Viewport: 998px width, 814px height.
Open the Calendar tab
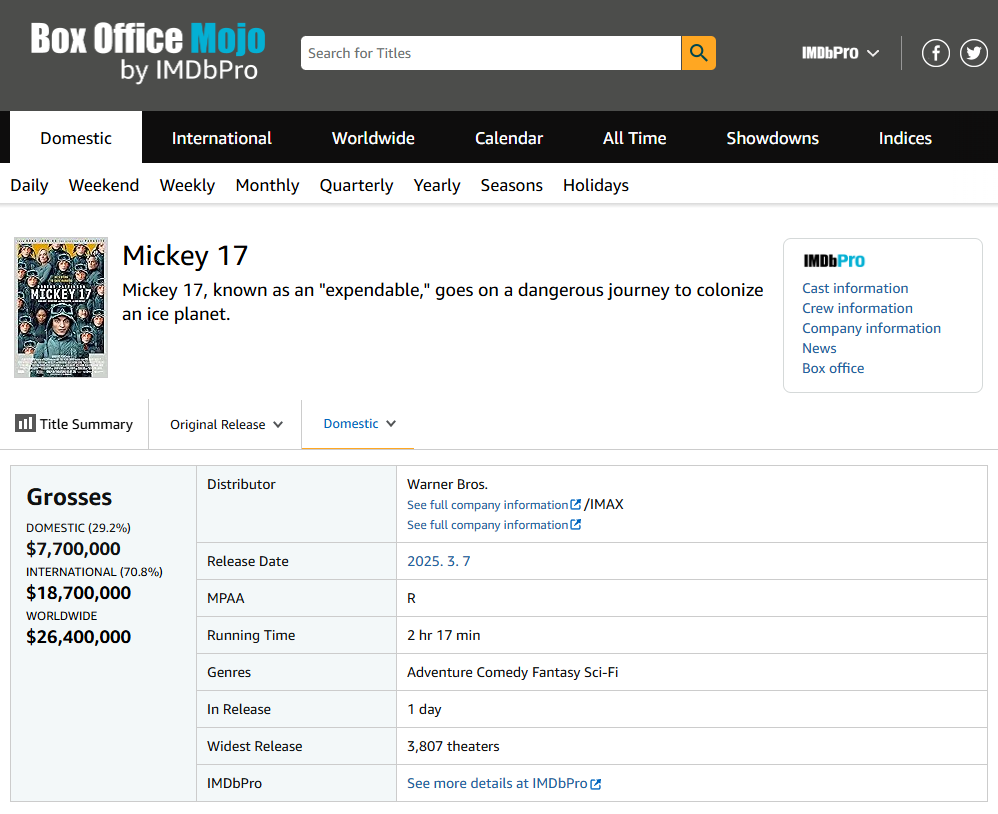pos(509,138)
